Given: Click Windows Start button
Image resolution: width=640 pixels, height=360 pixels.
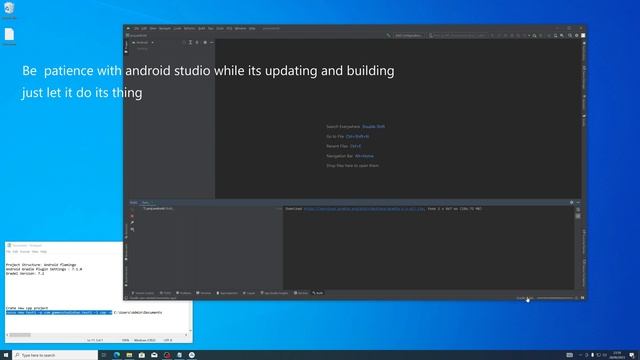Looking at the screenshot, I should click(6, 355).
